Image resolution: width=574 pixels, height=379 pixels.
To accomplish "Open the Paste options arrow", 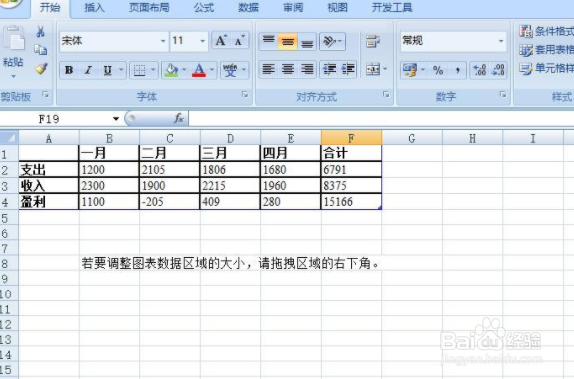I will (14, 76).
